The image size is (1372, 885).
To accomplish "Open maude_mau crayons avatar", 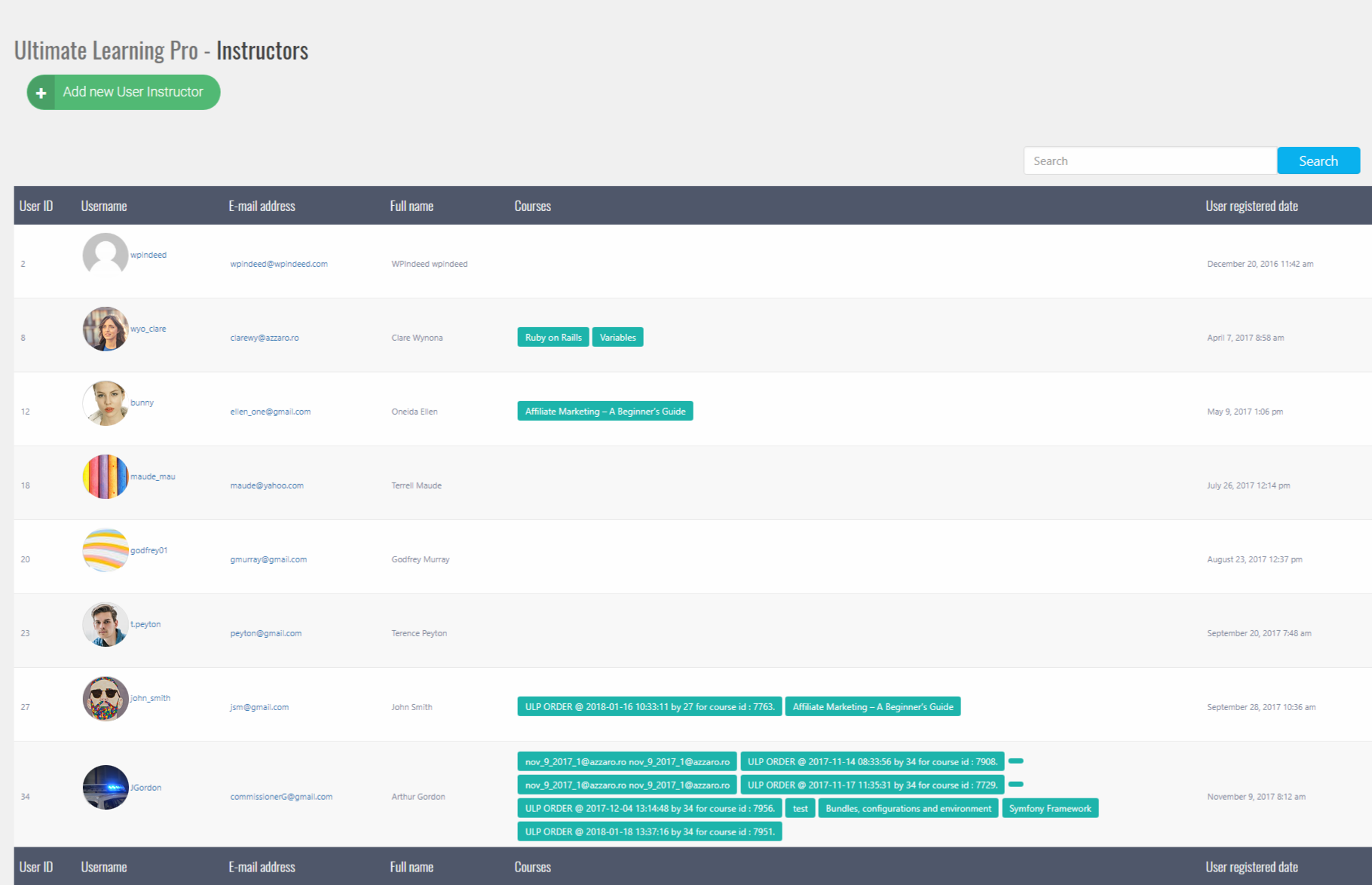I will (106, 476).
